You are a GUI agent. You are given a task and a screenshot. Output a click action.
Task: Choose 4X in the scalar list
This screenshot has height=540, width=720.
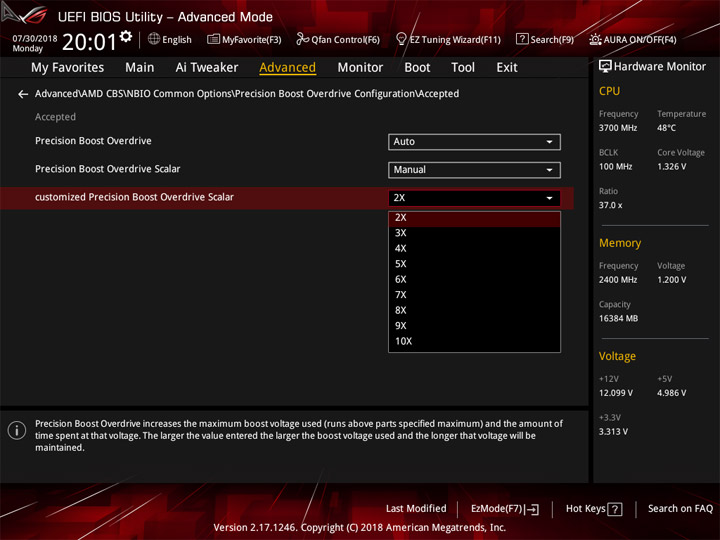(474, 249)
